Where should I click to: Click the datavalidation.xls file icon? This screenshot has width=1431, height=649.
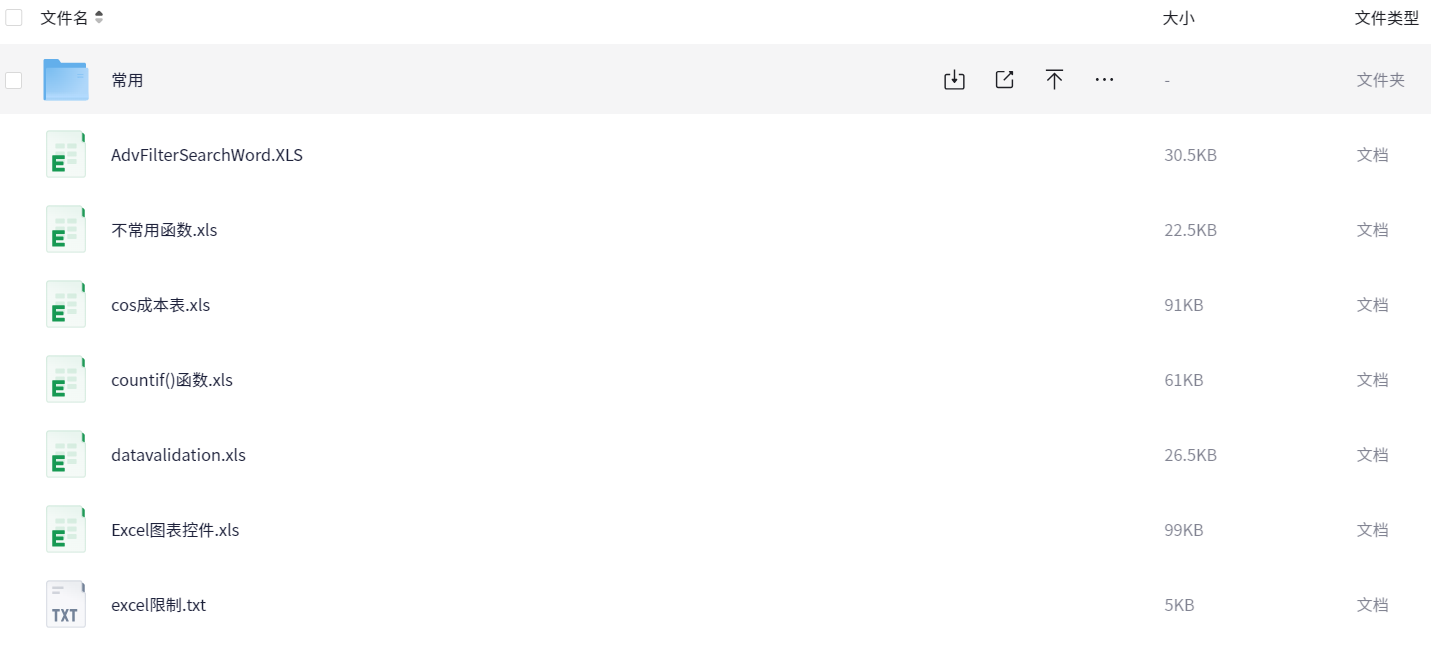pyautogui.click(x=66, y=455)
